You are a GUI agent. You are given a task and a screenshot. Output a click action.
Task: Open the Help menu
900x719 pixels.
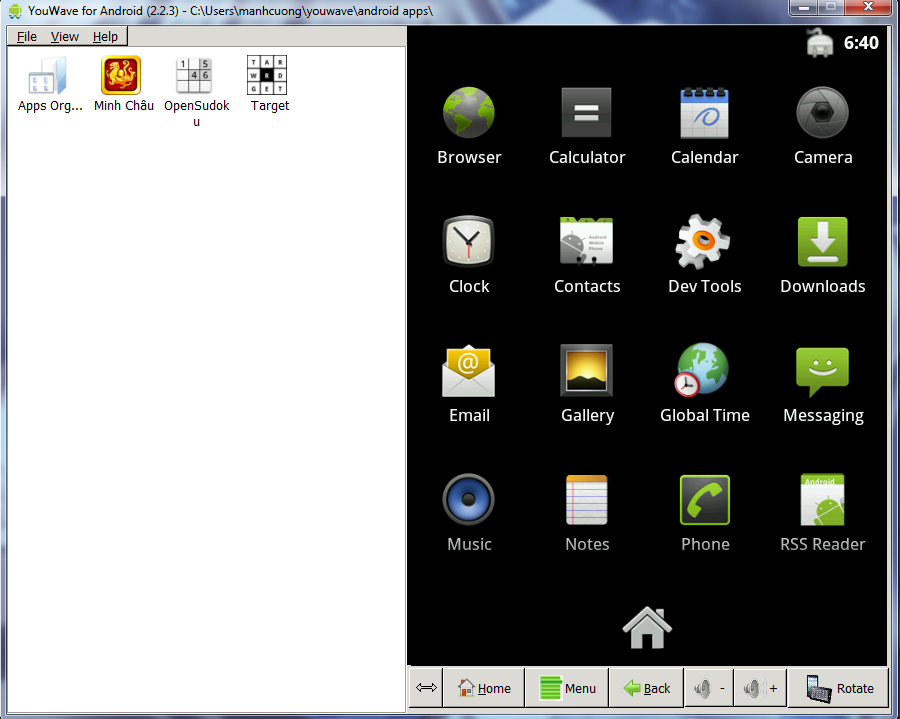105,37
